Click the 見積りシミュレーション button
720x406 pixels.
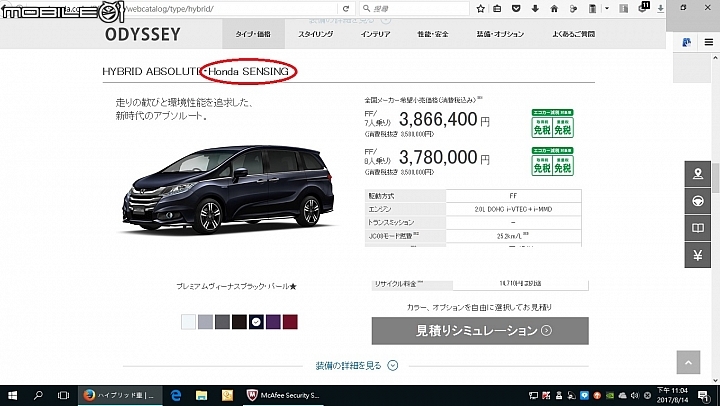480,331
